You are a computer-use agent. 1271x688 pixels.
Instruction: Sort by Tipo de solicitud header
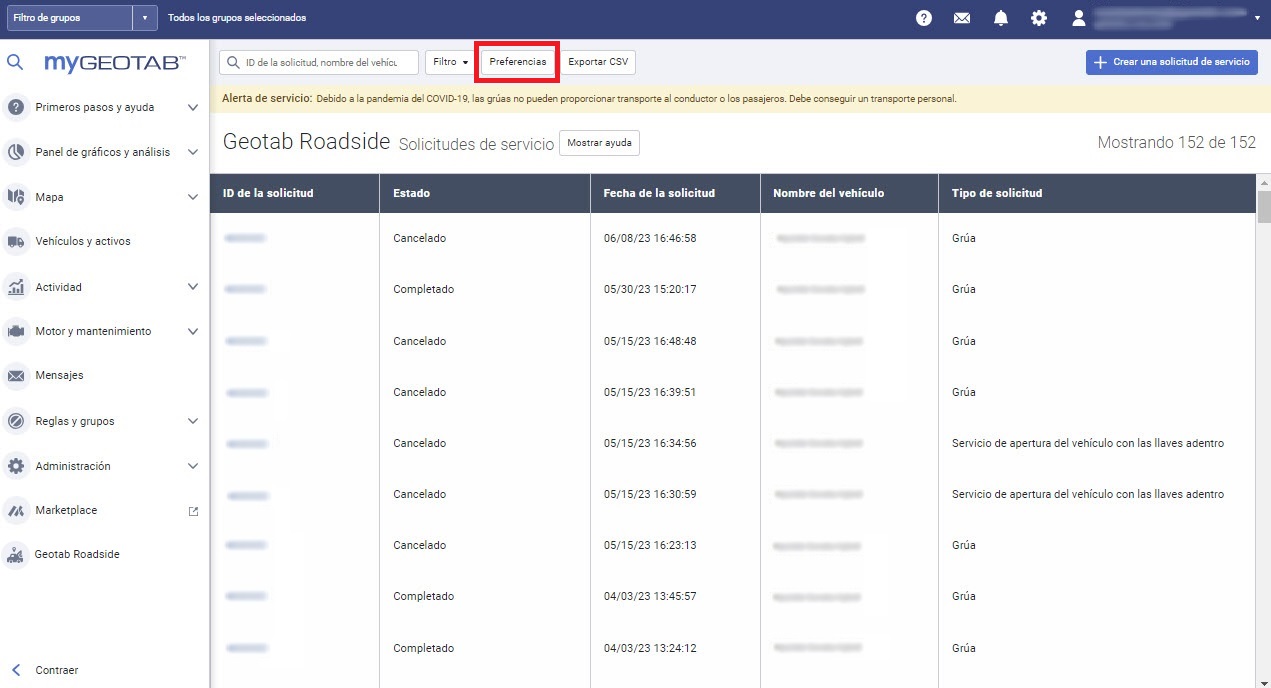click(1097, 193)
